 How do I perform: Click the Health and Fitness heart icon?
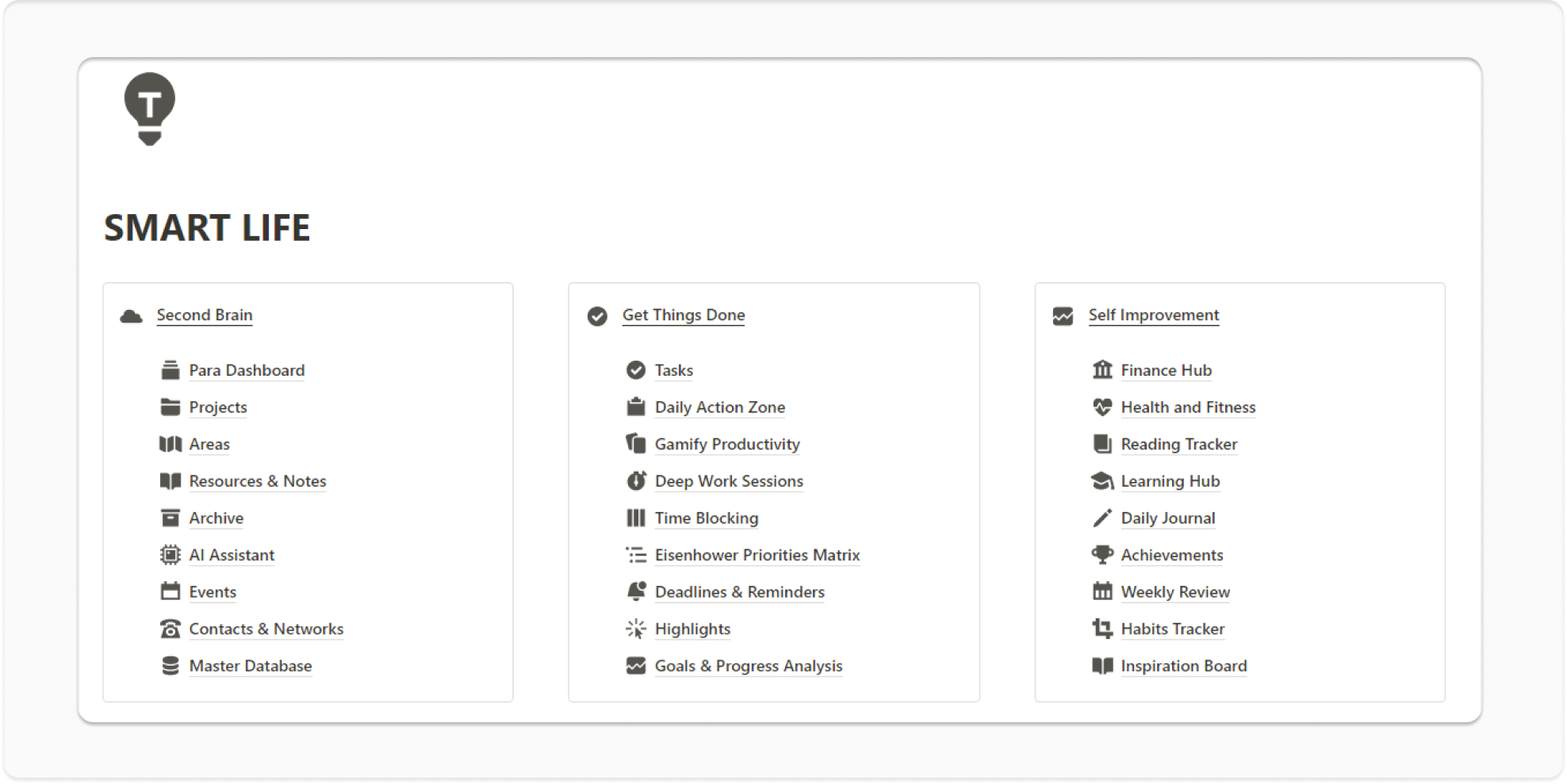click(1102, 407)
